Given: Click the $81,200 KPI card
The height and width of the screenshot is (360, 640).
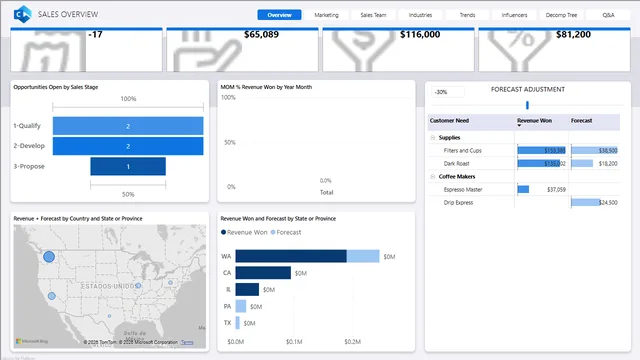Looking at the screenshot, I should [x=554, y=50].
